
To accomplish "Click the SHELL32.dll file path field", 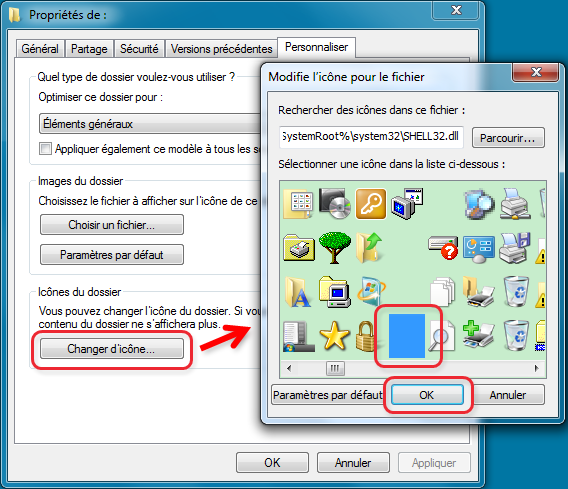I will (x=371, y=137).
